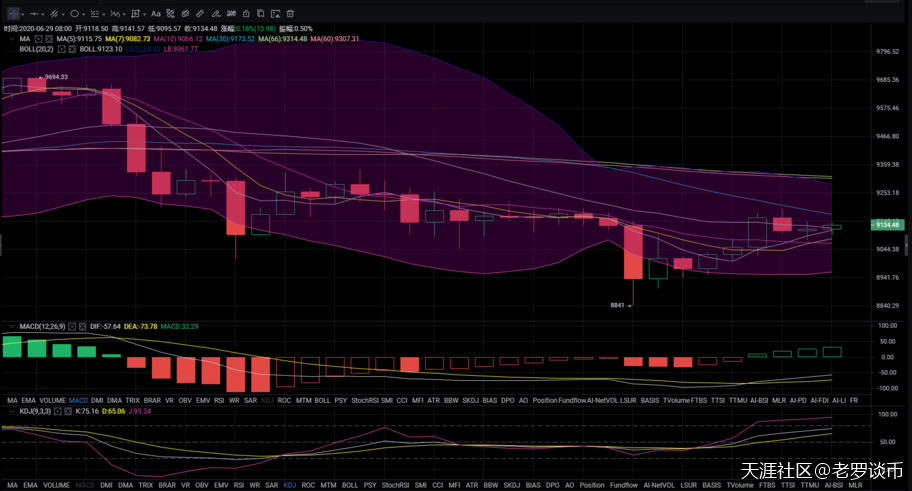Toggle KDJ indicator visibility icon
Image resolution: width=912 pixels, height=491 pixels.
[x=57, y=410]
